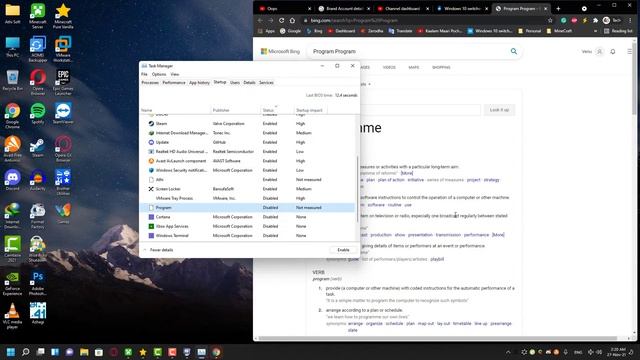Open a new Chrome tab

(x=558, y=8)
